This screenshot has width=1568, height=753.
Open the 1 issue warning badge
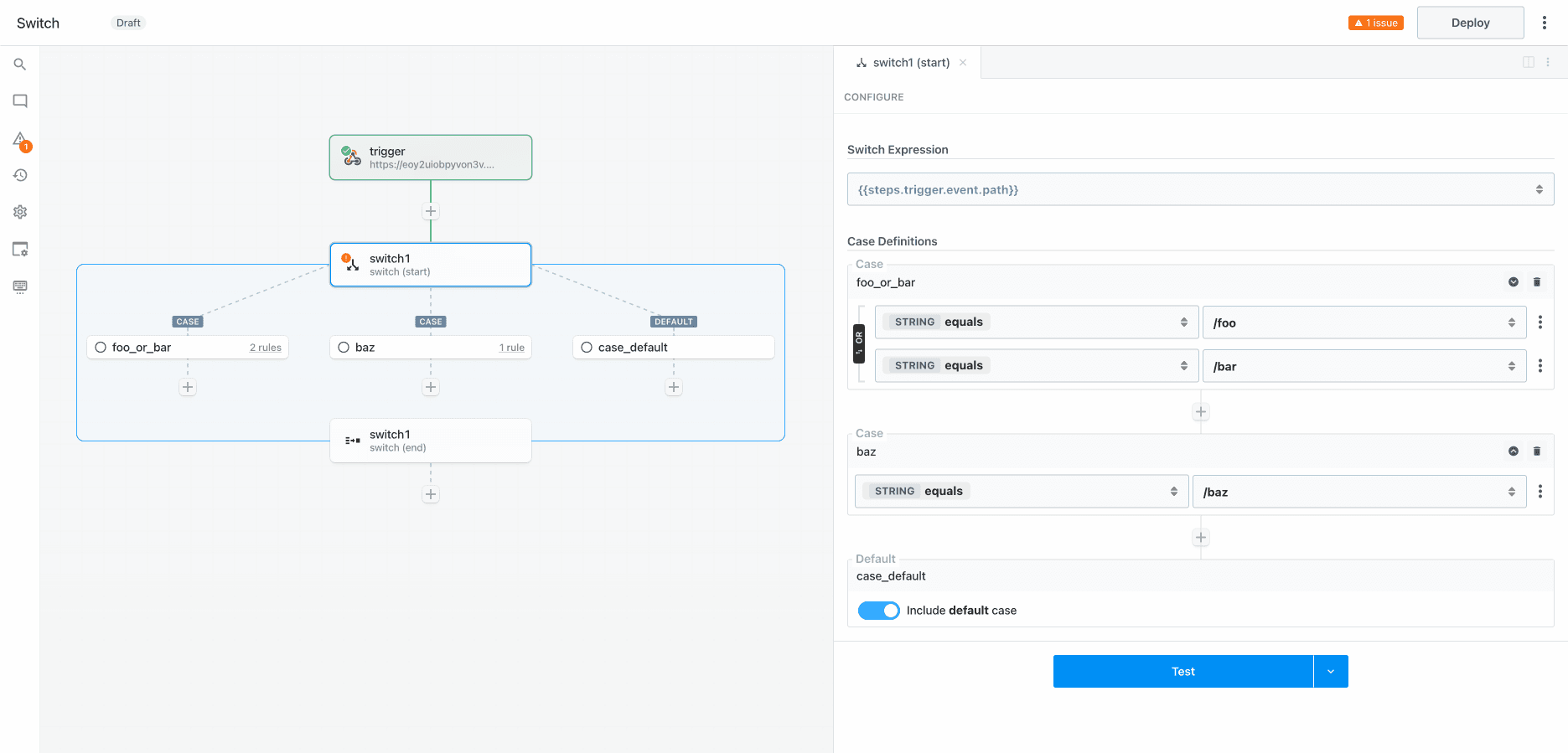(1376, 23)
